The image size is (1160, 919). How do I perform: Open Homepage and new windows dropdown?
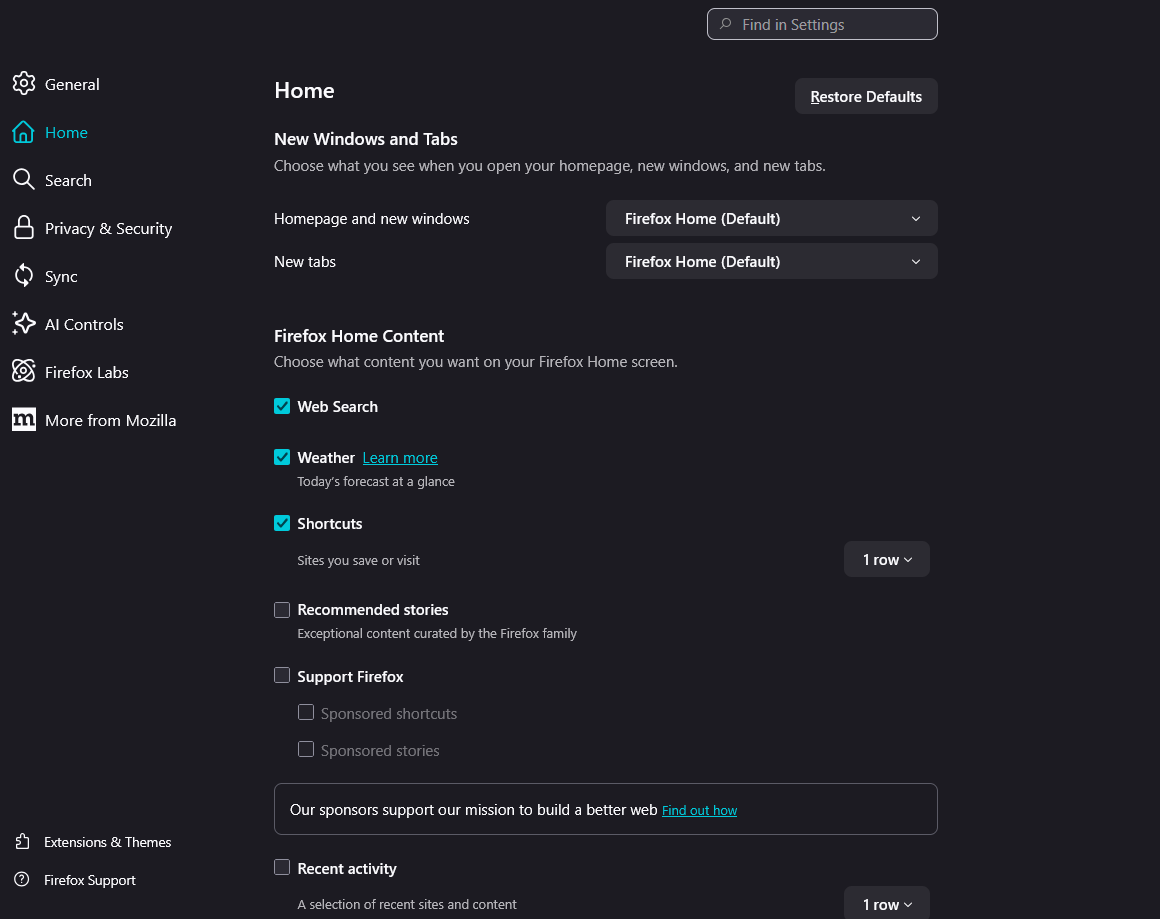pyautogui.click(x=771, y=218)
